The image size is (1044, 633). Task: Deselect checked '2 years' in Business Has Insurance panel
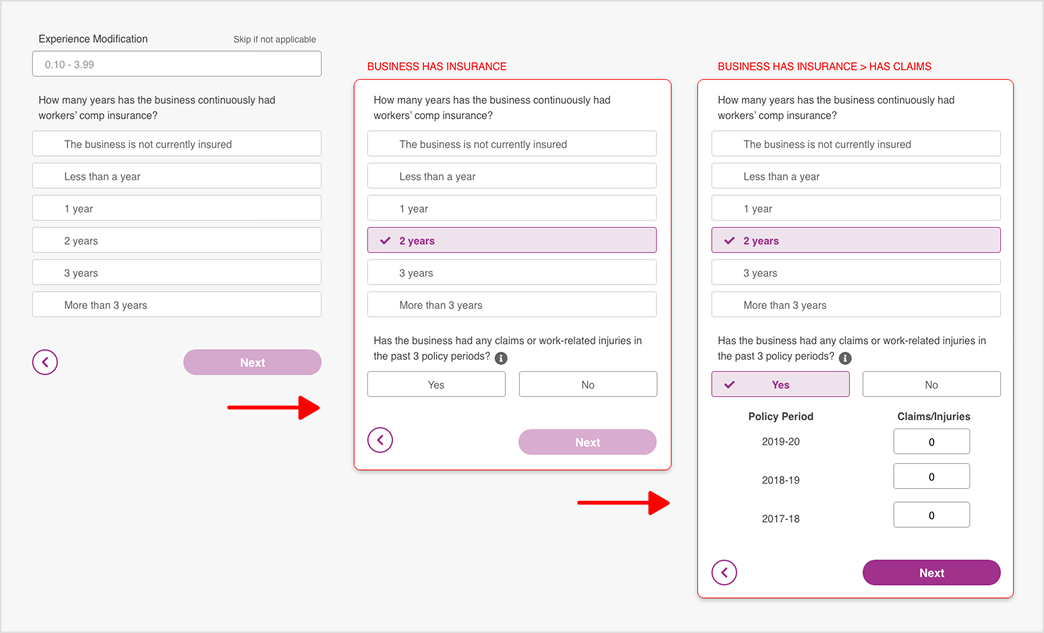click(512, 240)
